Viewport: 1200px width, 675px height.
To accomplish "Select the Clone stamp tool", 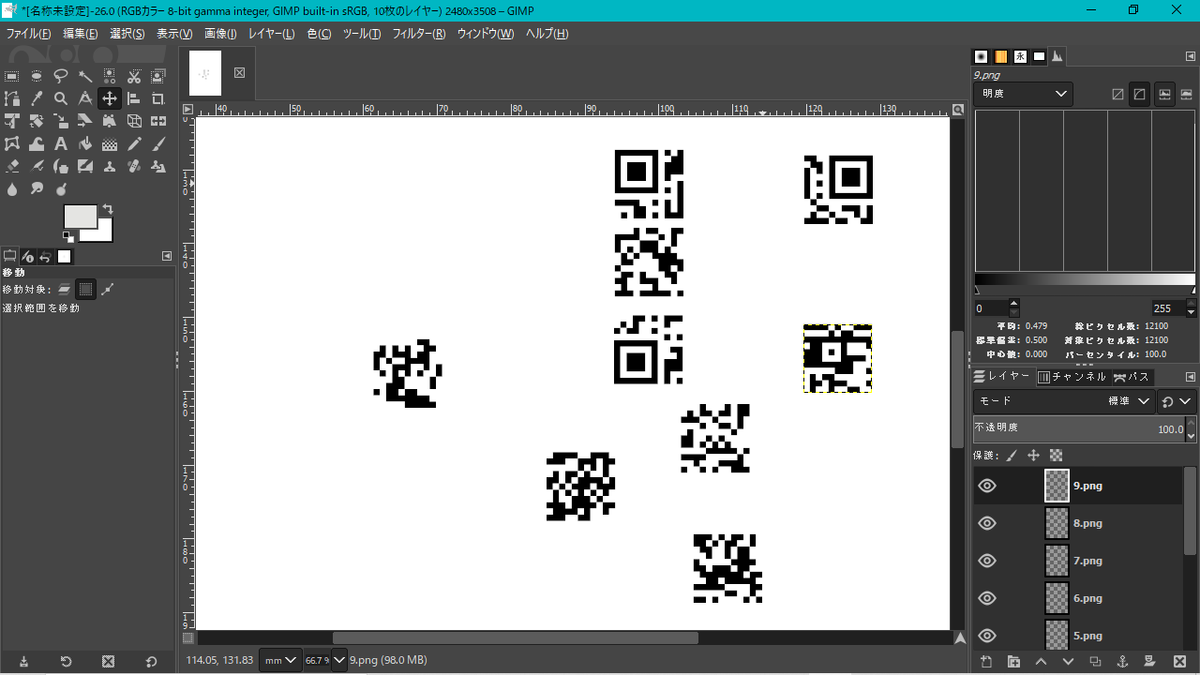I will point(109,166).
